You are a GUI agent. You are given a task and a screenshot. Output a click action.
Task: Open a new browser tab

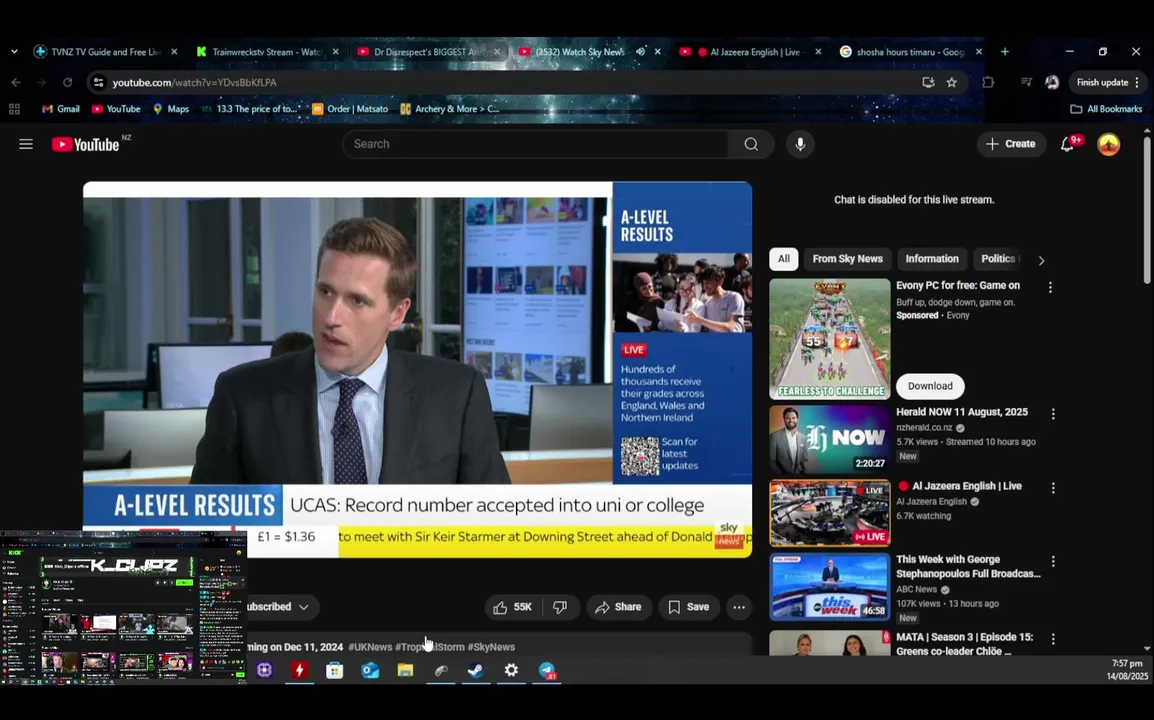coord(1005,52)
